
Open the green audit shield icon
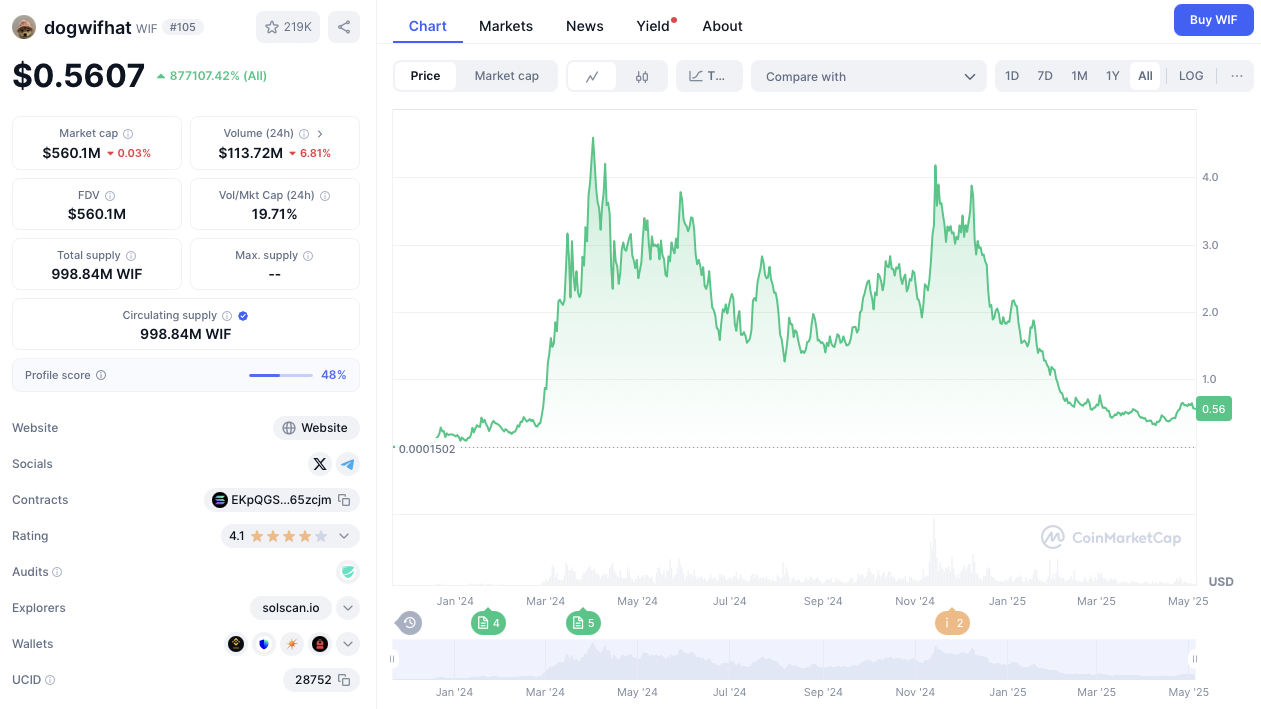pos(348,572)
